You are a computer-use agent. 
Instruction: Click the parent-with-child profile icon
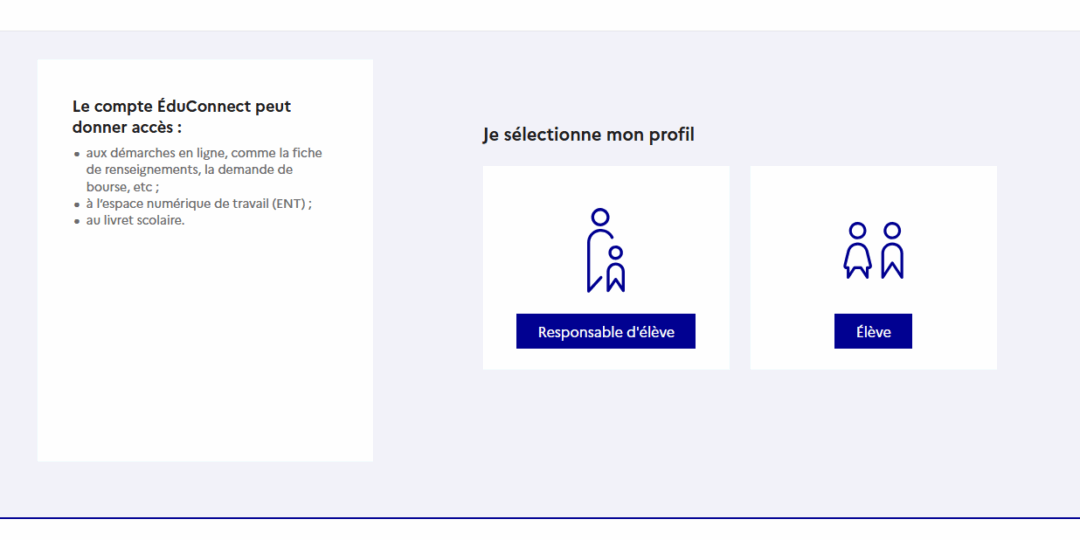pos(605,251)
